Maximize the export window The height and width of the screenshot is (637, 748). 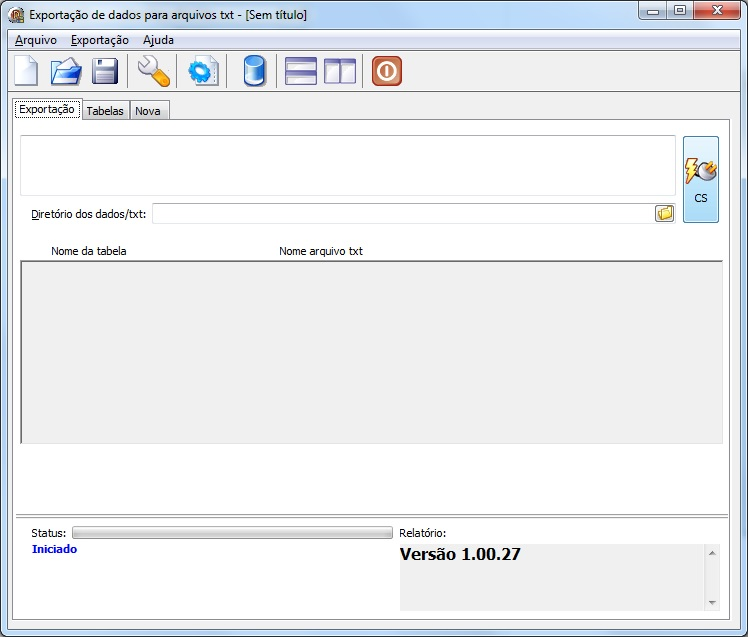pos(680,10)
